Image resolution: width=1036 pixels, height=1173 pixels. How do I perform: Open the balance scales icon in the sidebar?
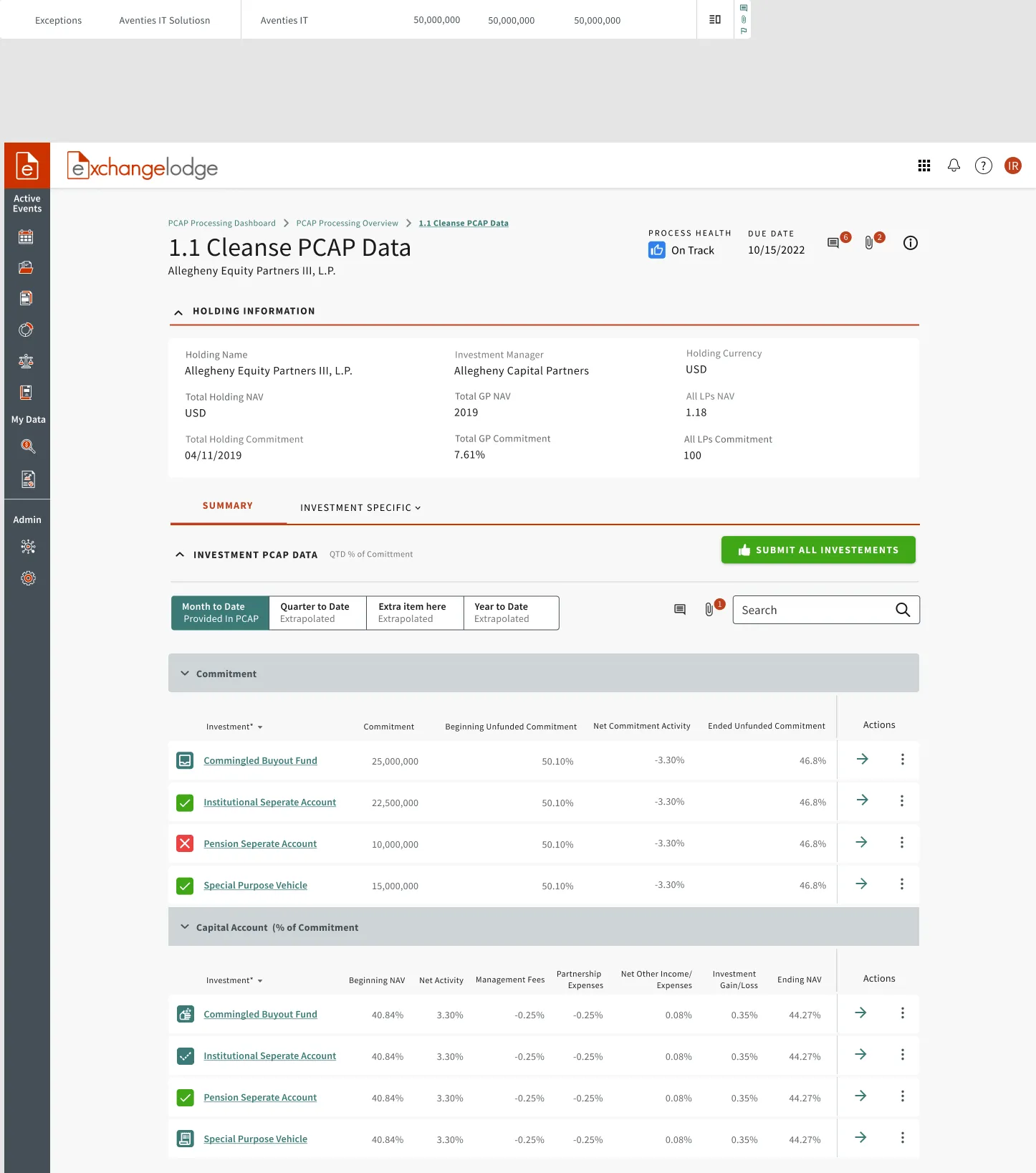(x=26, y=361)
